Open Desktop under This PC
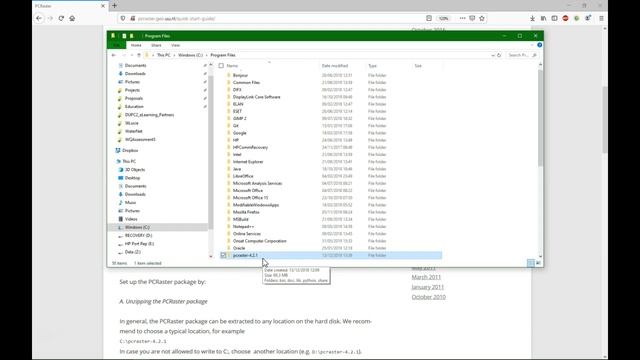Viewport: 640px width, 360px height. (x=132, y=178)
